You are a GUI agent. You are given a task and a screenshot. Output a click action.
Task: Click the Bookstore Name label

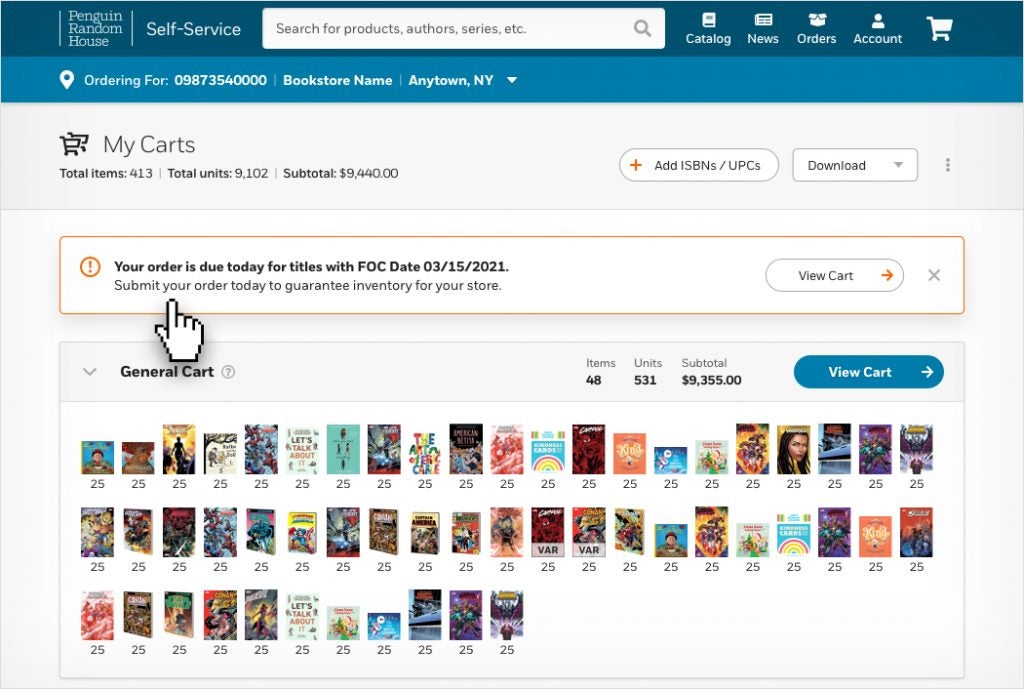338,80
